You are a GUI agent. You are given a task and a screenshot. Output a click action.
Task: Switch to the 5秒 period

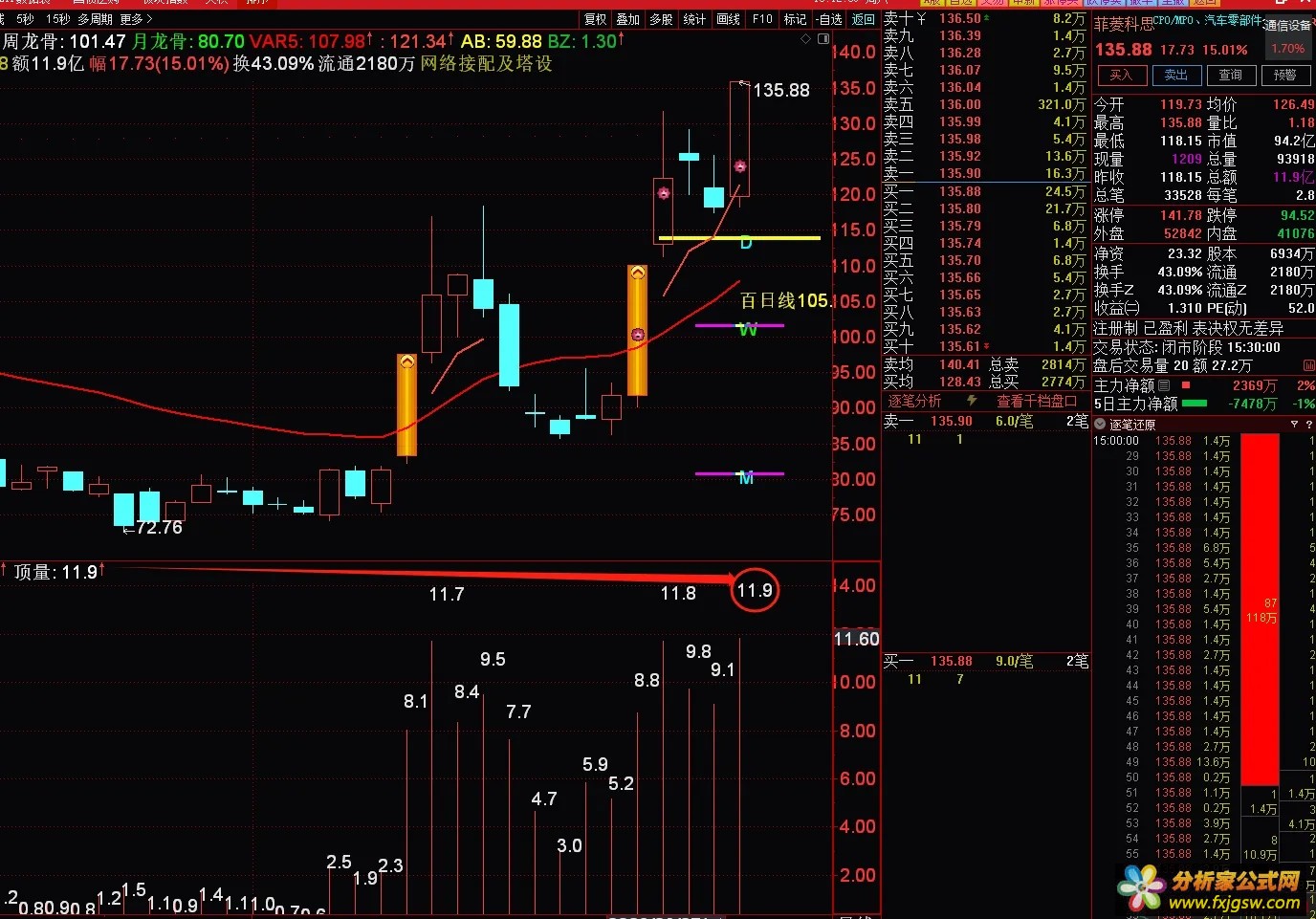pos(25,18)
